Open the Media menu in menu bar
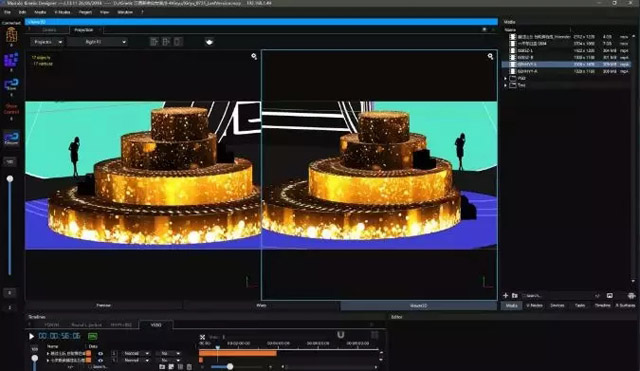This screenshot has width=640, height=371. [x=40, y=12]
